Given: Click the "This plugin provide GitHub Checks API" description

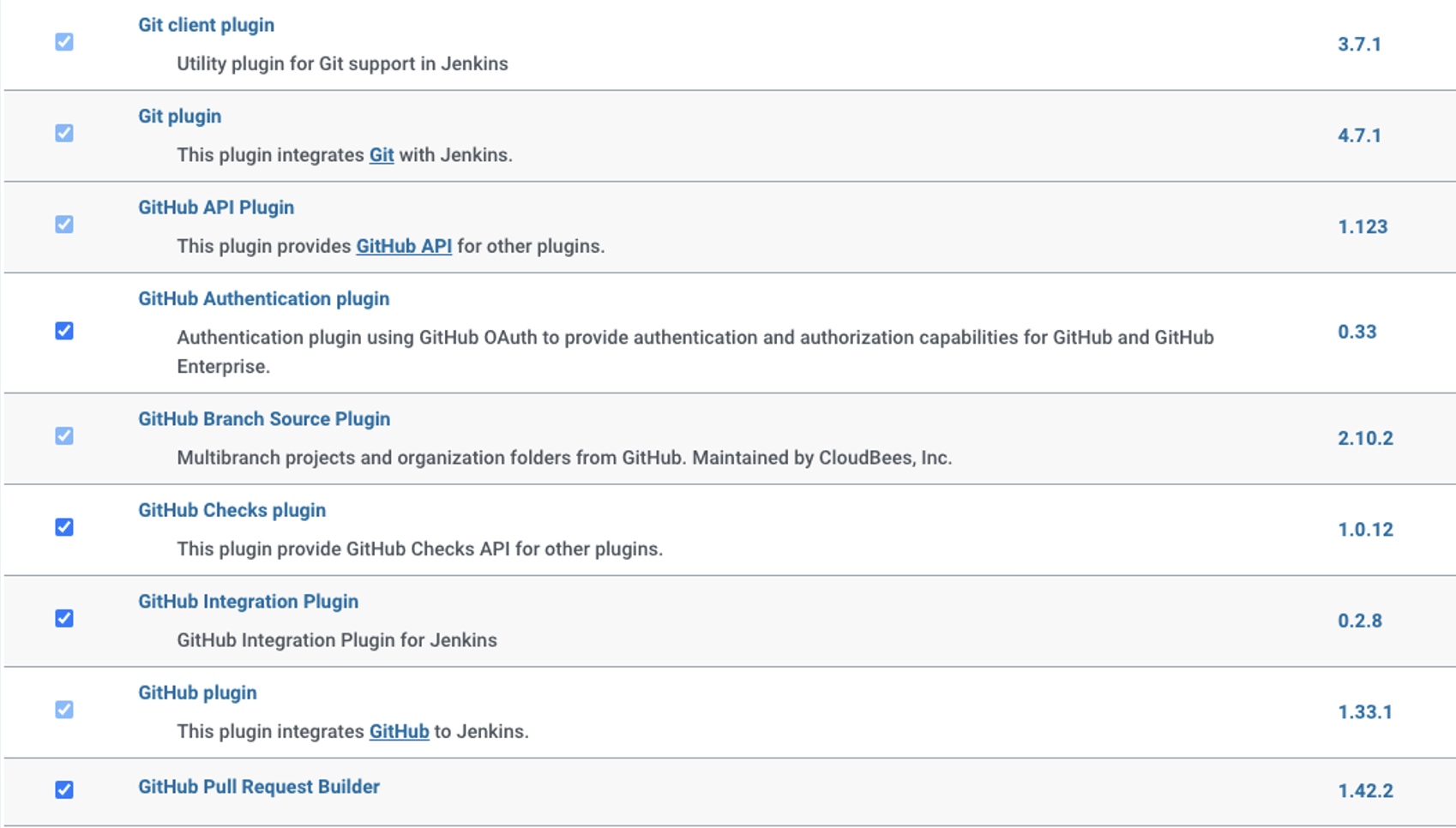Looking at the screenshot, I should click(420, 549).
